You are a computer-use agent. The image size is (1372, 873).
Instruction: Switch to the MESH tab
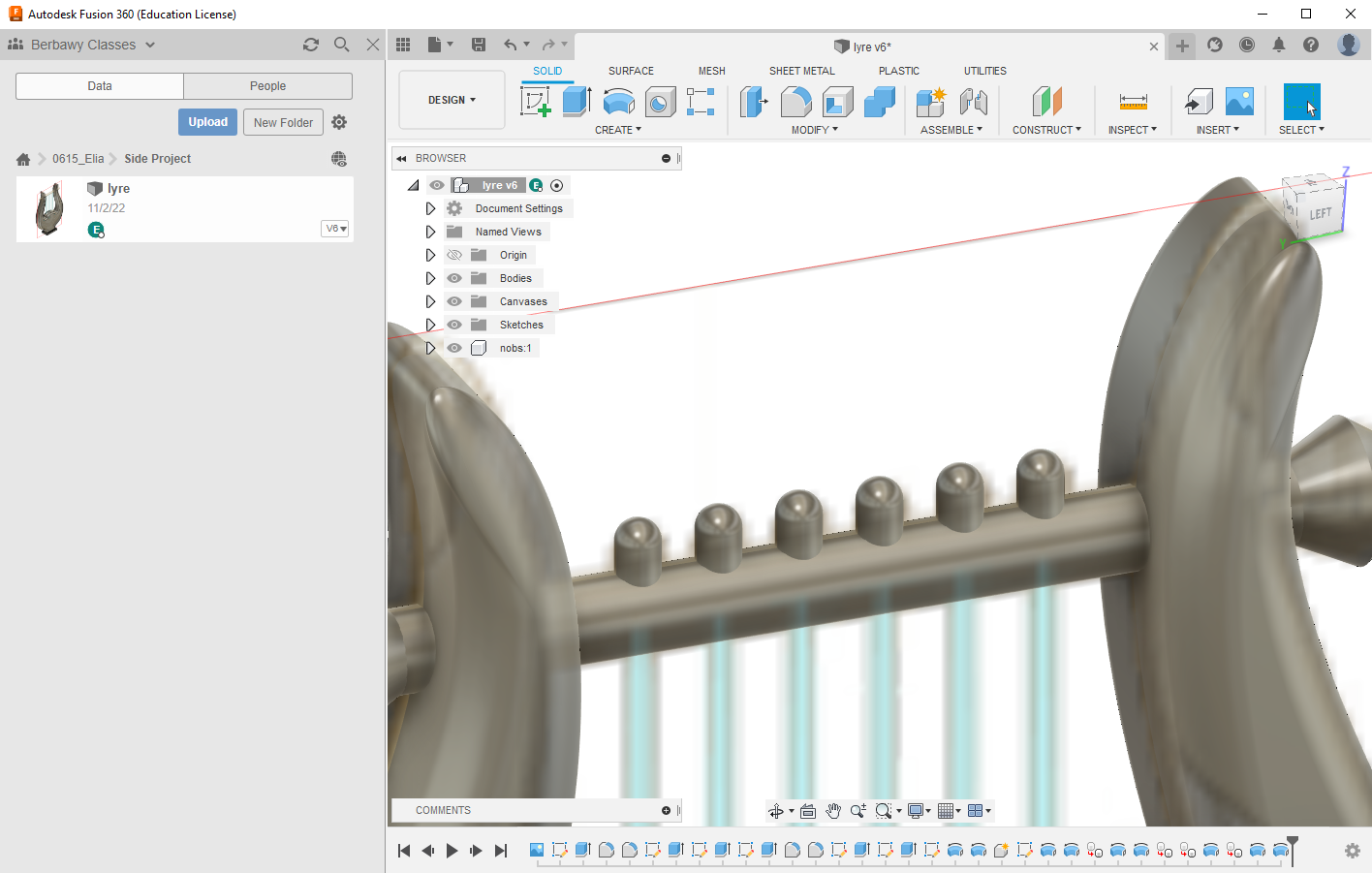(x=712, y=71)
